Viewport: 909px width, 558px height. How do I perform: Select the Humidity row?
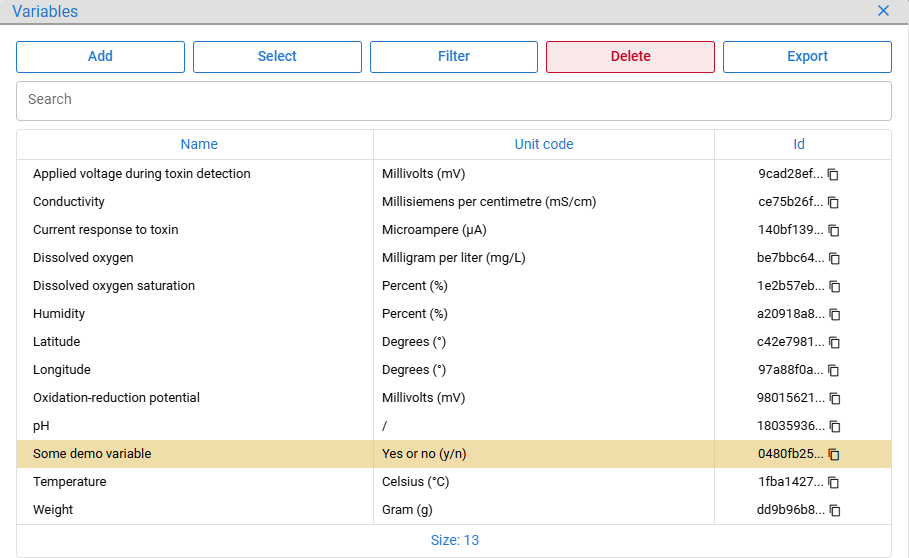pos(454,313)
